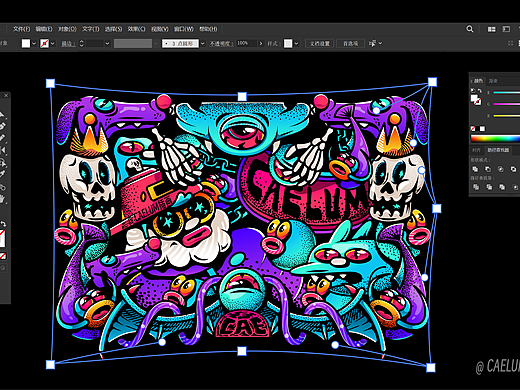Click the 首选项 button

(x=350, y=43)
